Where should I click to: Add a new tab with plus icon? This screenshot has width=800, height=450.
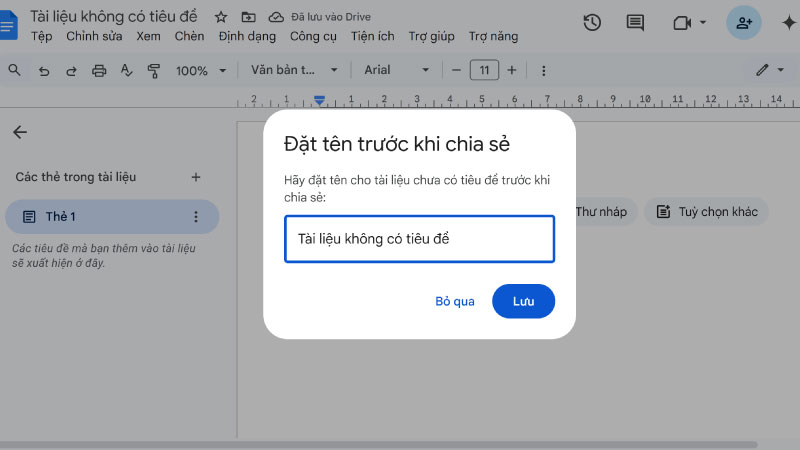(x=196, y=177)
